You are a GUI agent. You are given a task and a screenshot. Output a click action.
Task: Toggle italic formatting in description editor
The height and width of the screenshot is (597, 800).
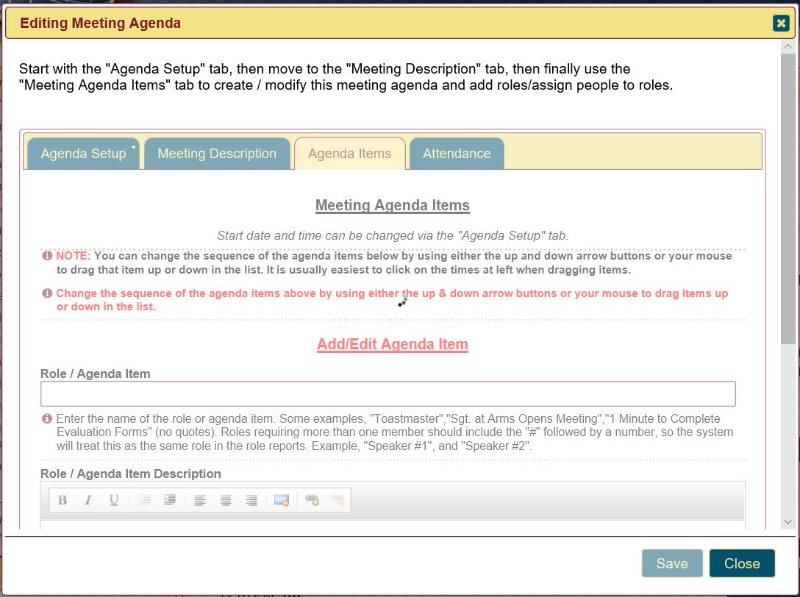88,500
